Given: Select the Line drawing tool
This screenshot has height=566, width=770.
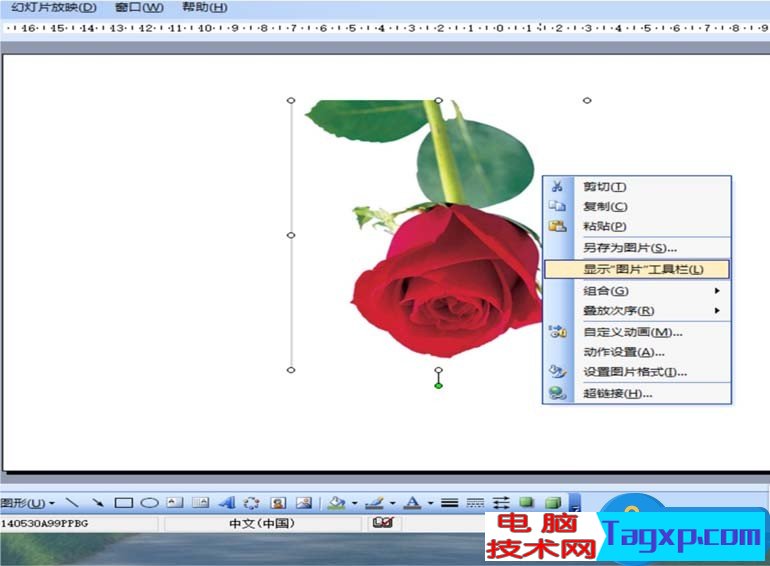Looking at the screenshot, I should point(73,503).
